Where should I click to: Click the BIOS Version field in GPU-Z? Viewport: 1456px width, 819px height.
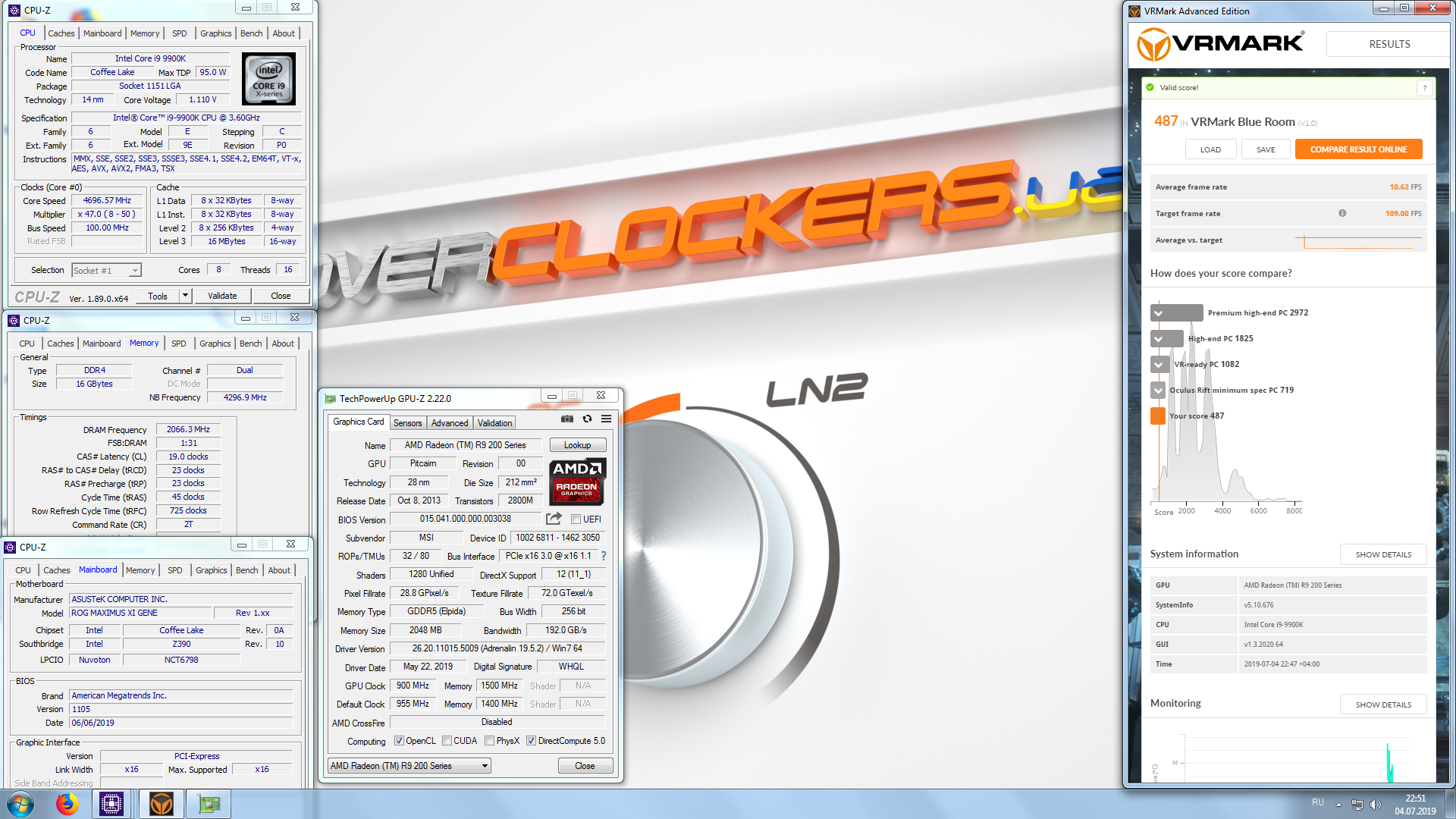coord(466,519)
